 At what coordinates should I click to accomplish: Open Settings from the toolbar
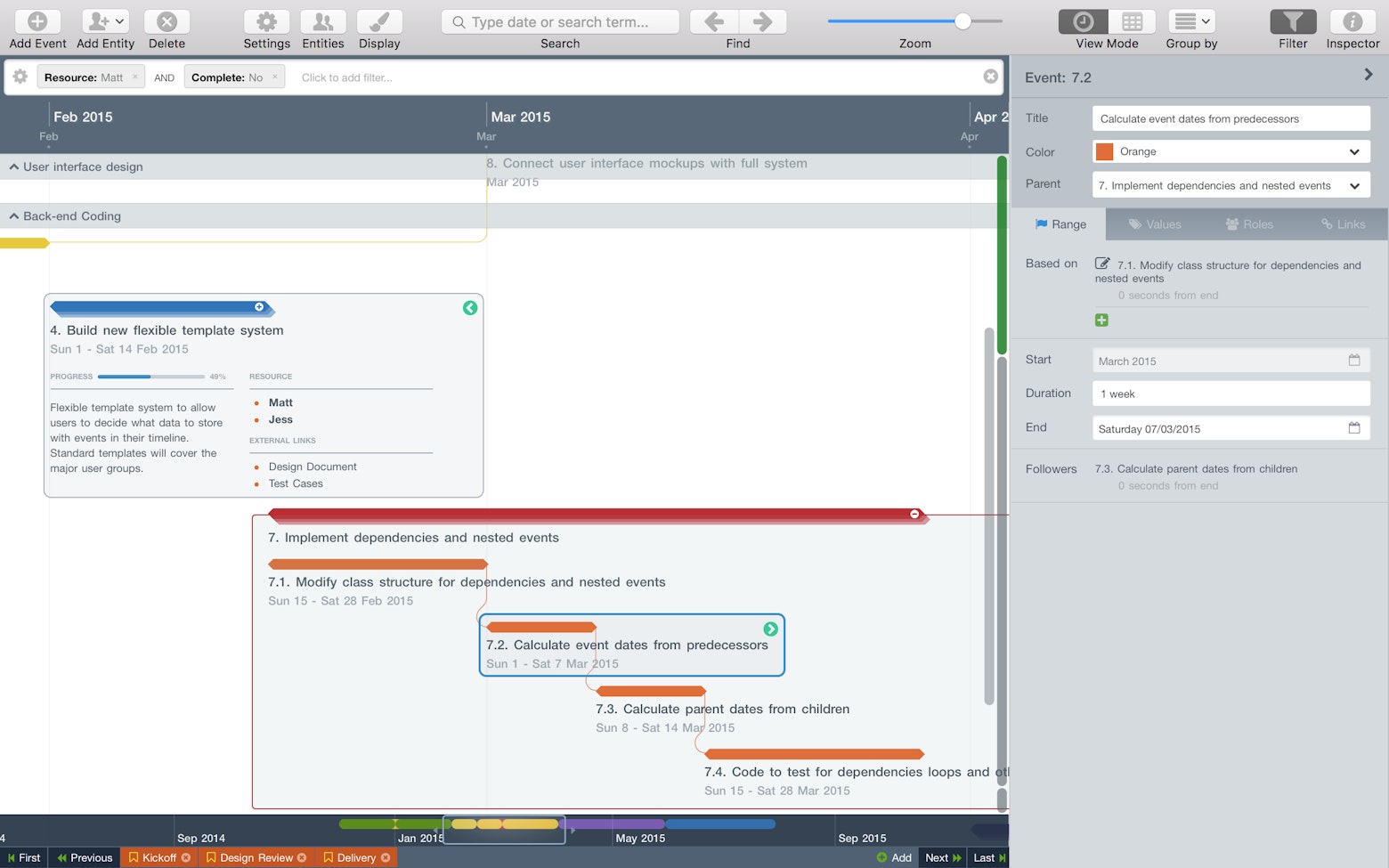266,20
